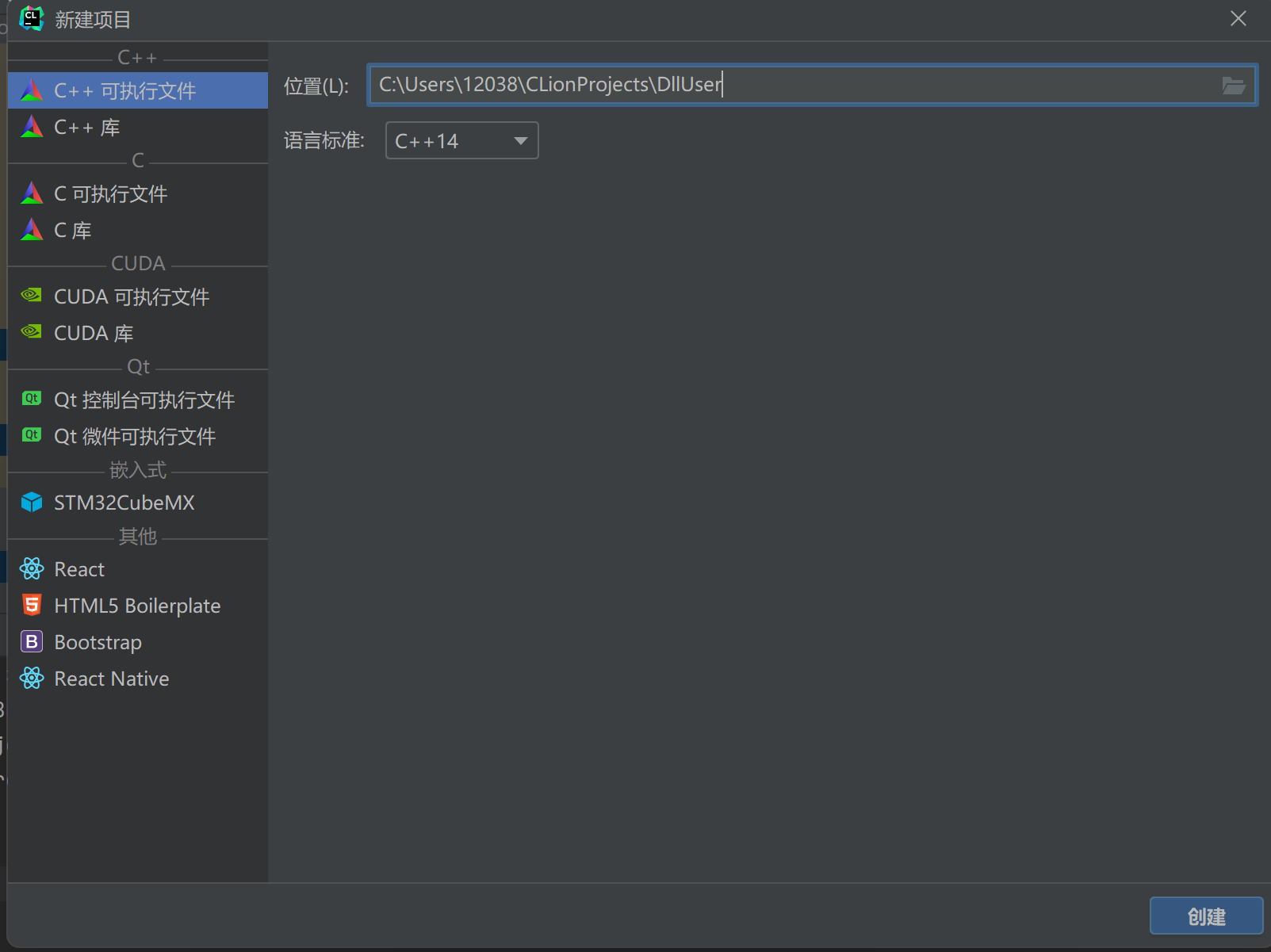Click the C 库 CMake icon
Viewport: 1271px width, 952px height.
click(x=32, y=230)
